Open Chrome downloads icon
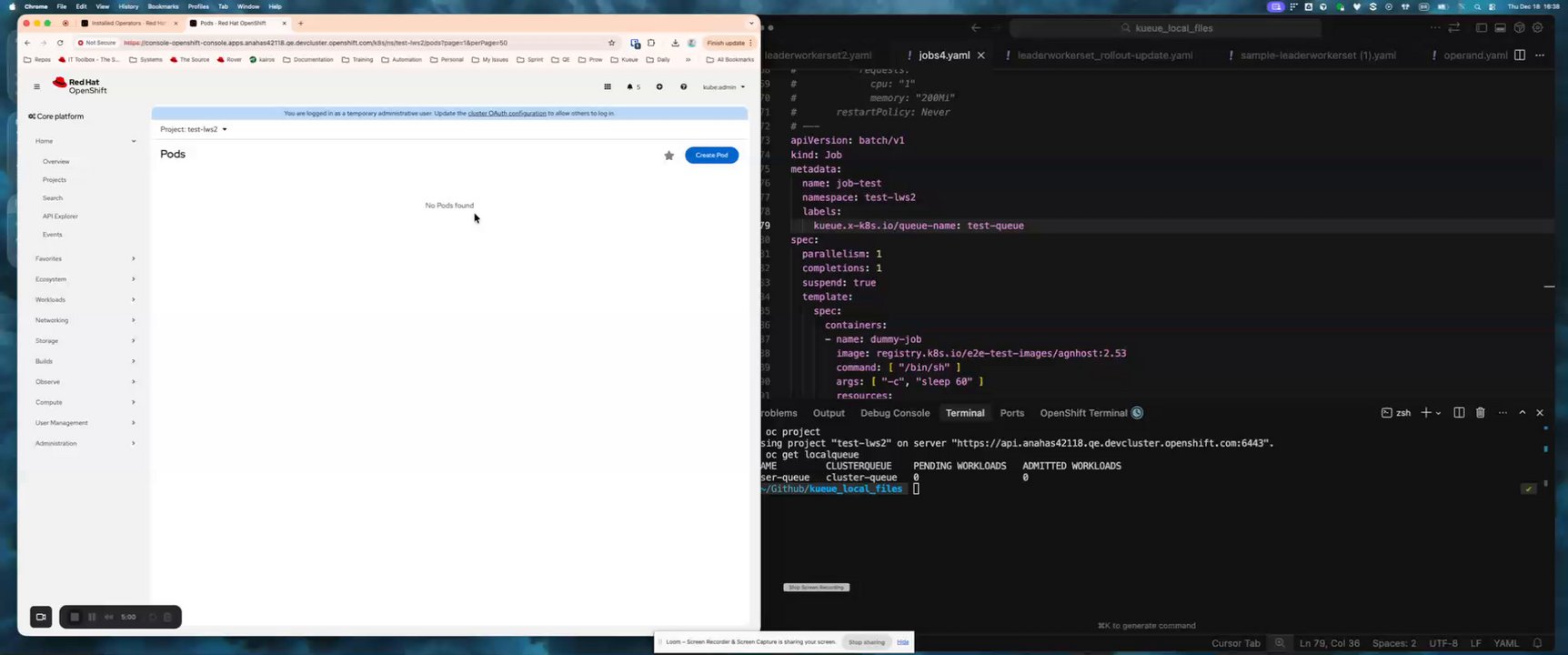The width and height of the screenshot is (1568, 655). [x=675, y=43]
